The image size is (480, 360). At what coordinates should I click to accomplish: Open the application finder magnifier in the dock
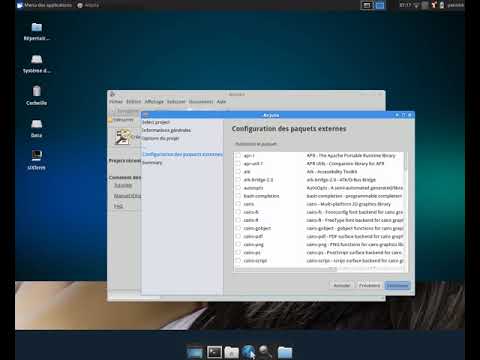coord(266,352)
